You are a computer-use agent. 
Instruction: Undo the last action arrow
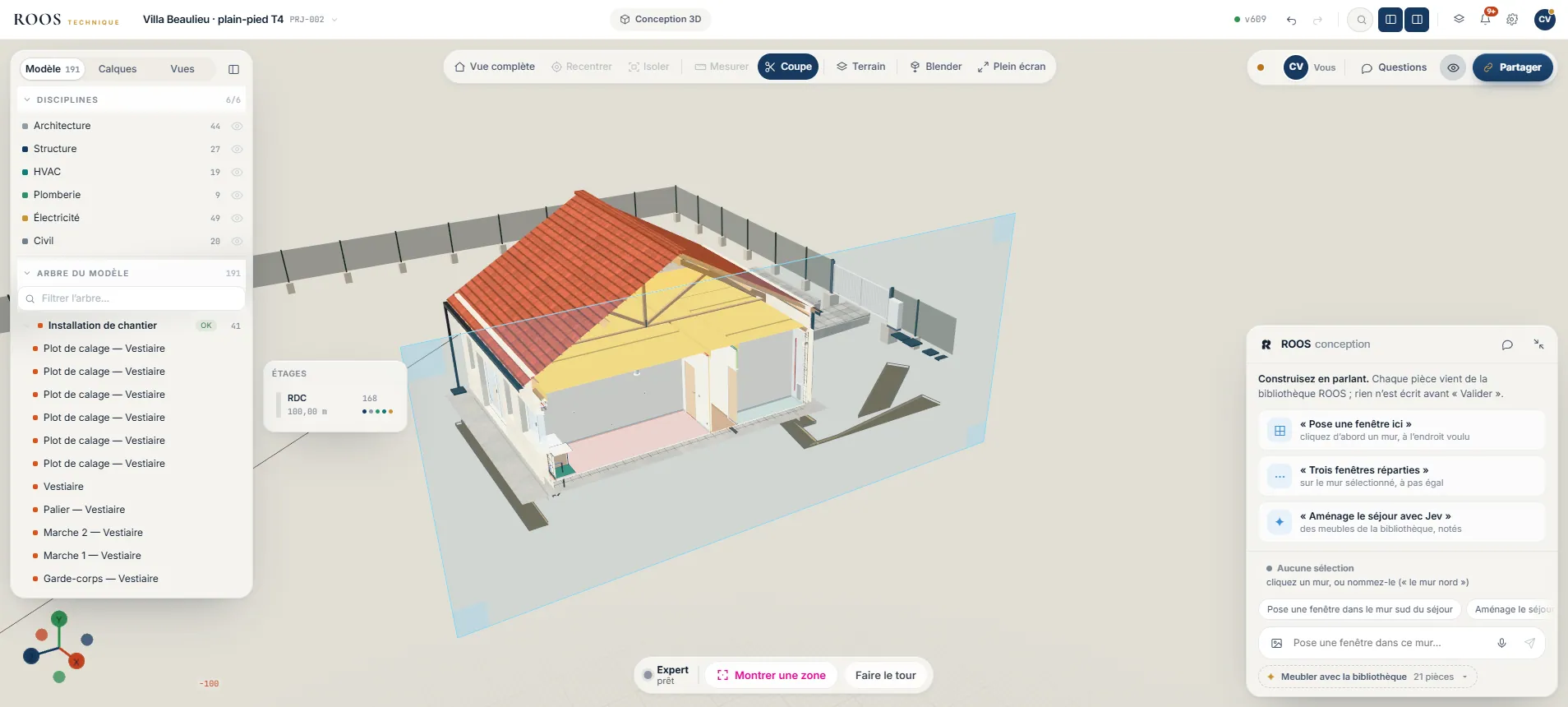point(1291,20)
